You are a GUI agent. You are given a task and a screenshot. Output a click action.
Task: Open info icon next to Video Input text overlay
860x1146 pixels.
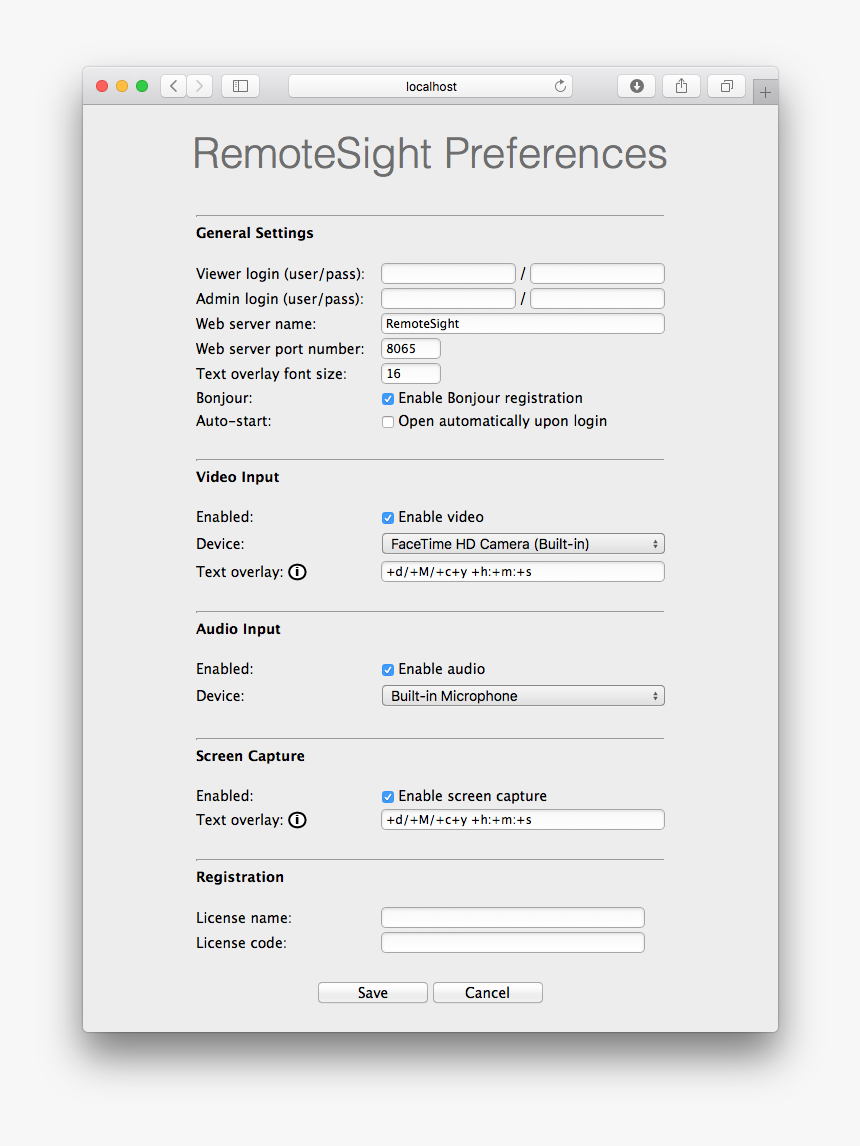pyautogui.click(x=297, y=572)
